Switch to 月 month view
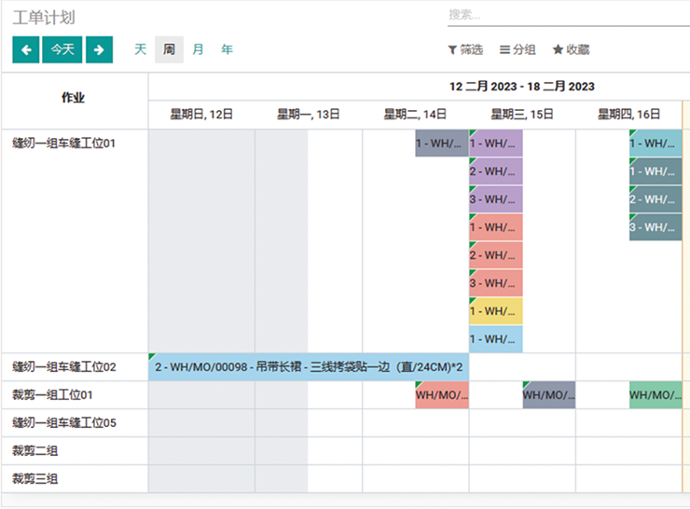Screen dimensions: 690x509 click(198, 49)
